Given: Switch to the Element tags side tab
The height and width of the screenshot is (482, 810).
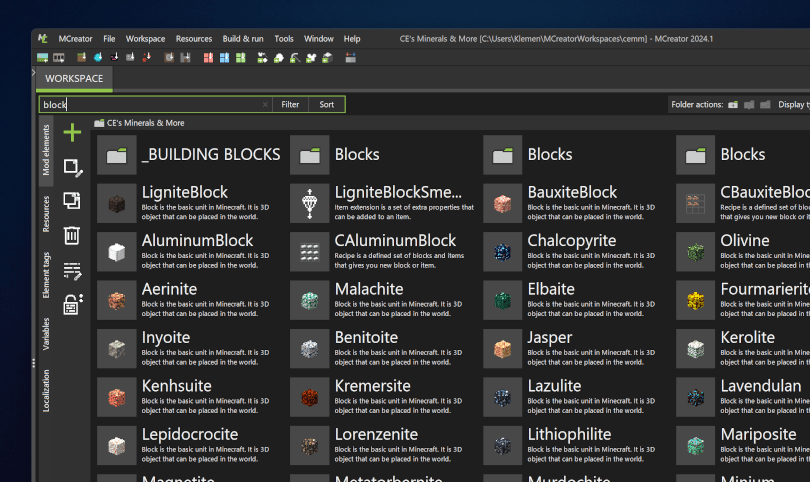Looking at the screenshot, I should [46, 275].
